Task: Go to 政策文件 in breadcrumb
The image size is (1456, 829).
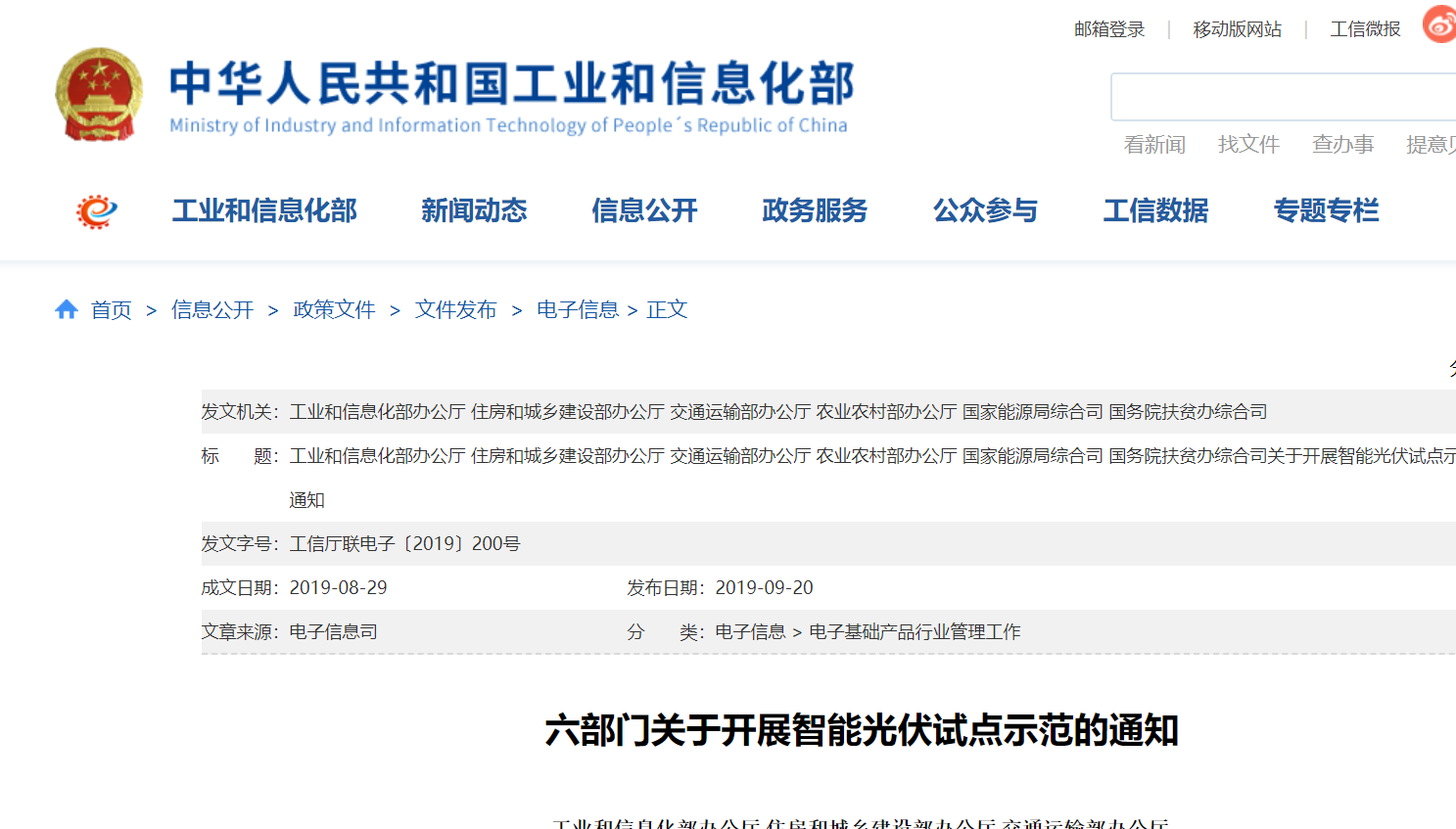Action: 334,310
